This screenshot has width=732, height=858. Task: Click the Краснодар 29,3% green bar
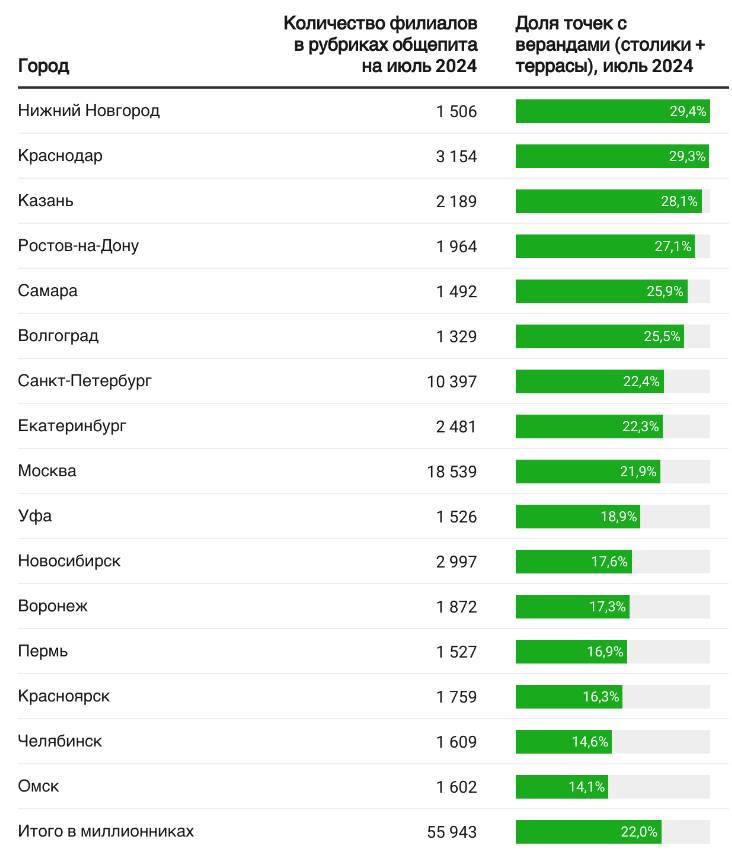click(x=611, y=156)
